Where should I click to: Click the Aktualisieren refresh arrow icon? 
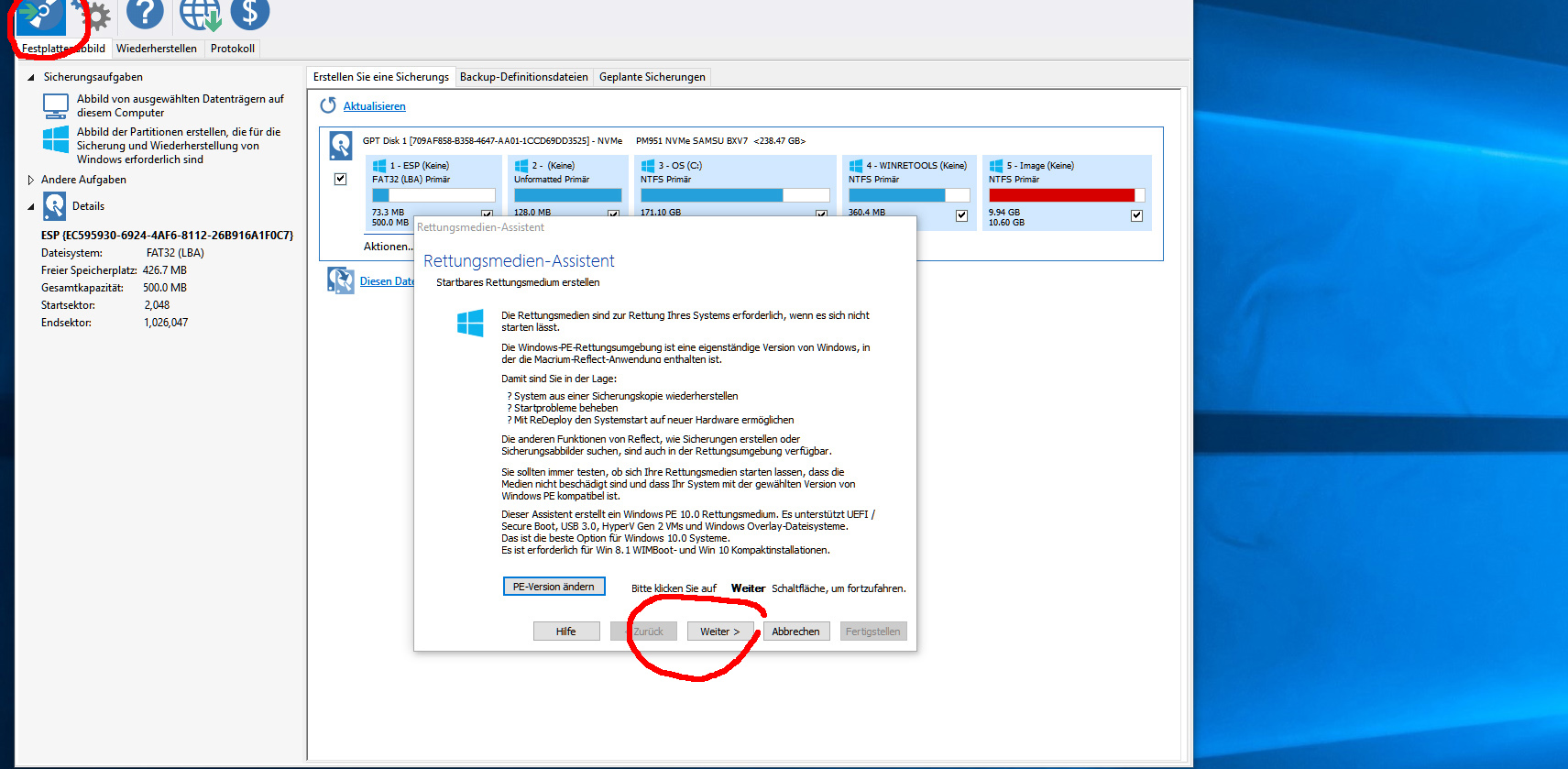328,105
